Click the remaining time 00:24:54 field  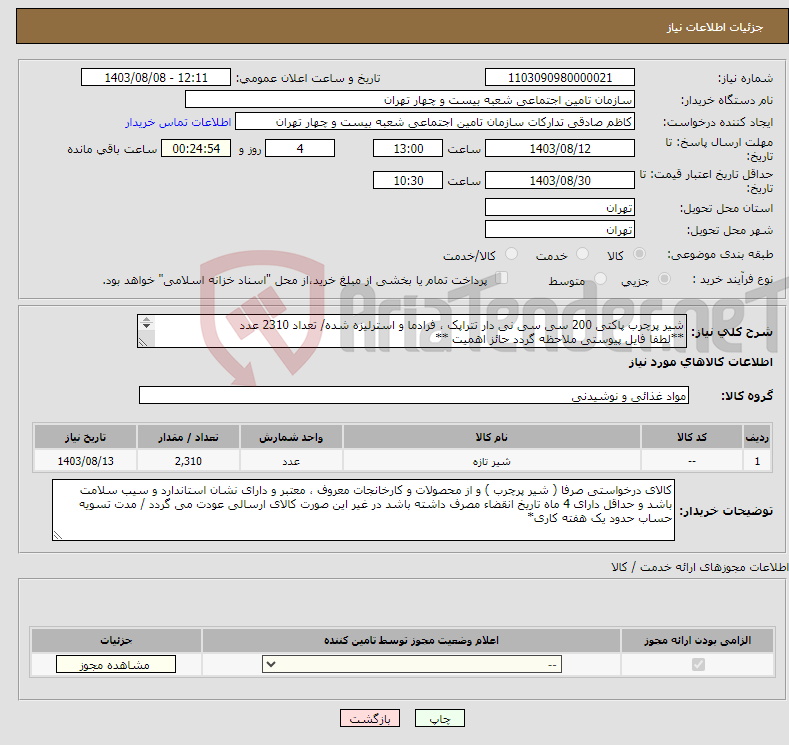click(196, 148)
